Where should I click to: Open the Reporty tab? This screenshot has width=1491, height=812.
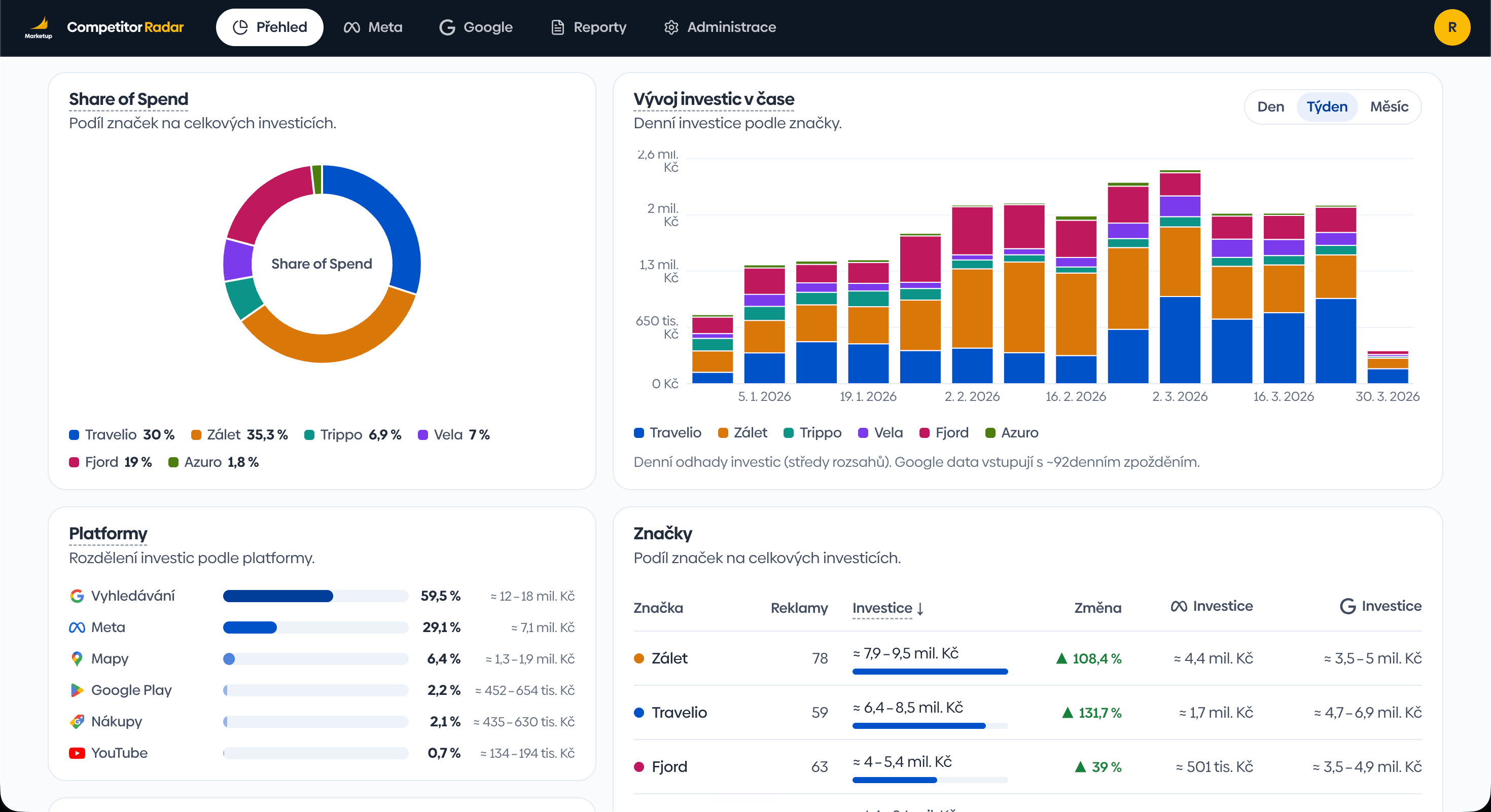coord(589,27)
